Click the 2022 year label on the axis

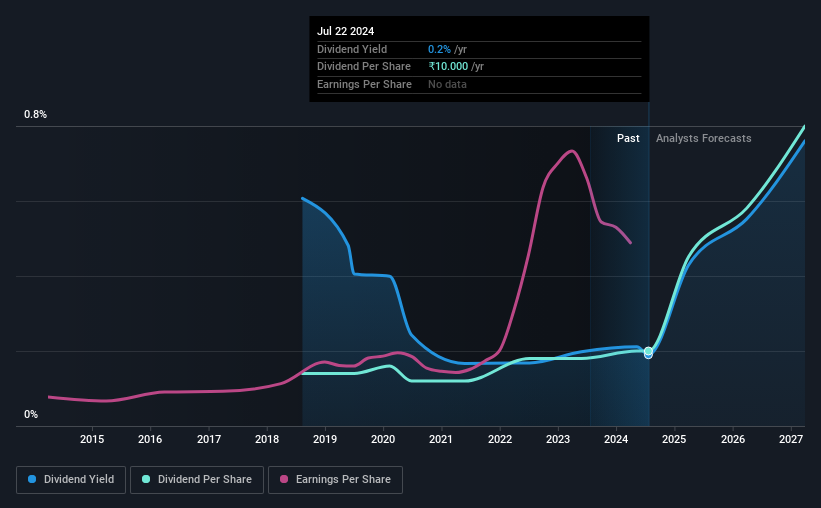click(x=500, y=439)
